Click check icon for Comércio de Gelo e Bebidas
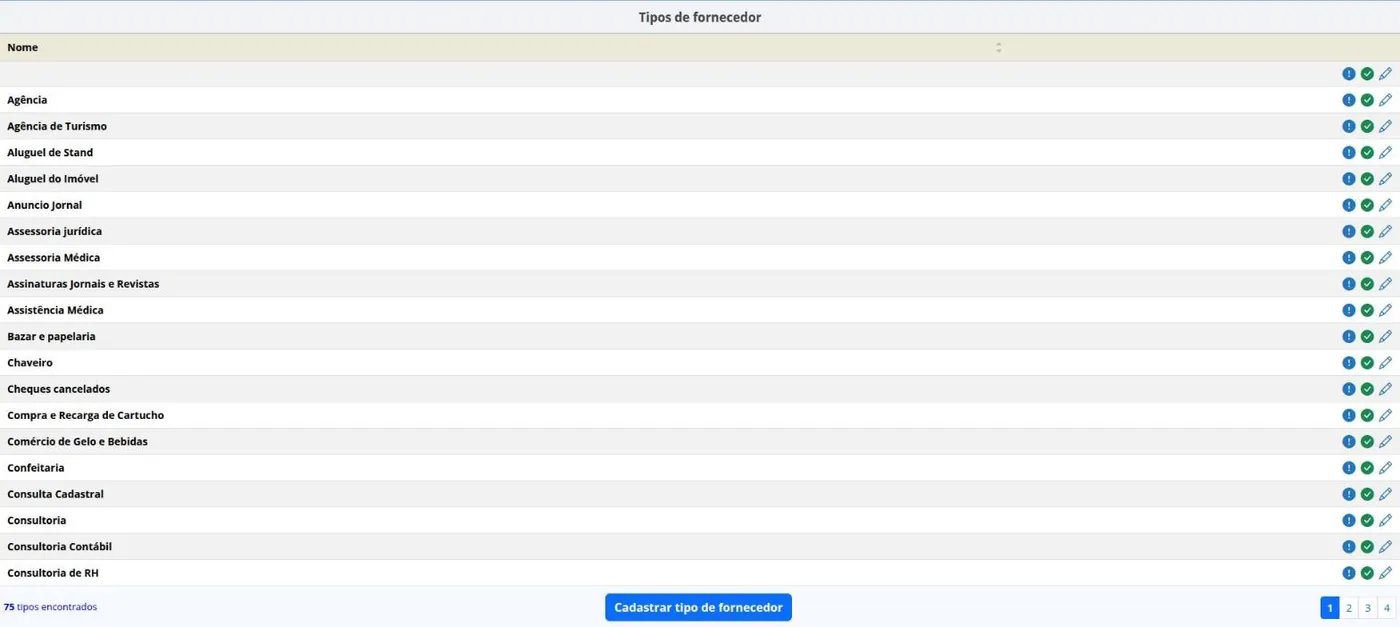Image resolution: width=1400 pixels, height=627 pixels. (x=1367, y=441)
